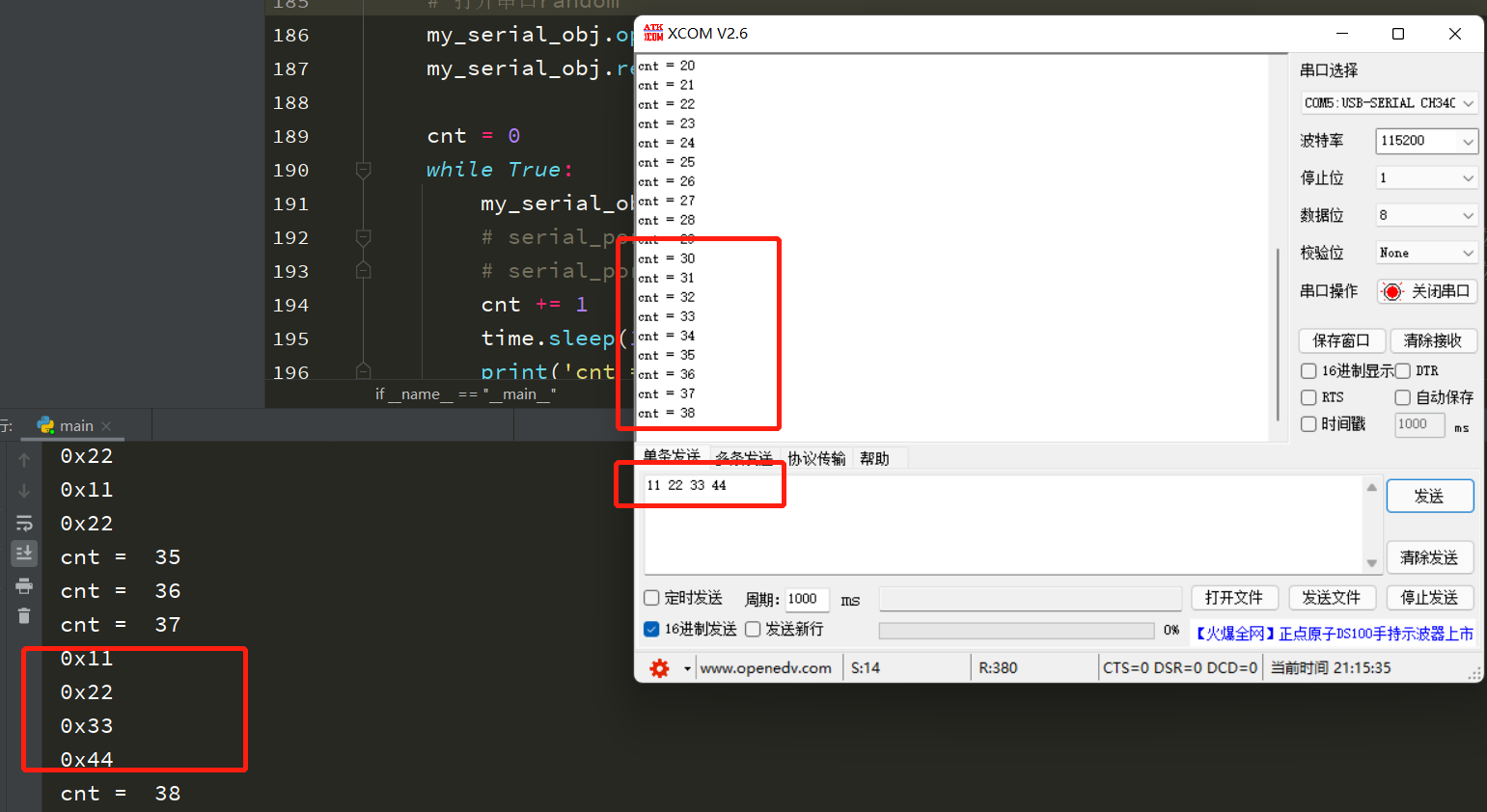Click the send input containing 11 22 33 44
Screen dimensions: 1487x812
pyautogui.click(x=1004, y=521)
